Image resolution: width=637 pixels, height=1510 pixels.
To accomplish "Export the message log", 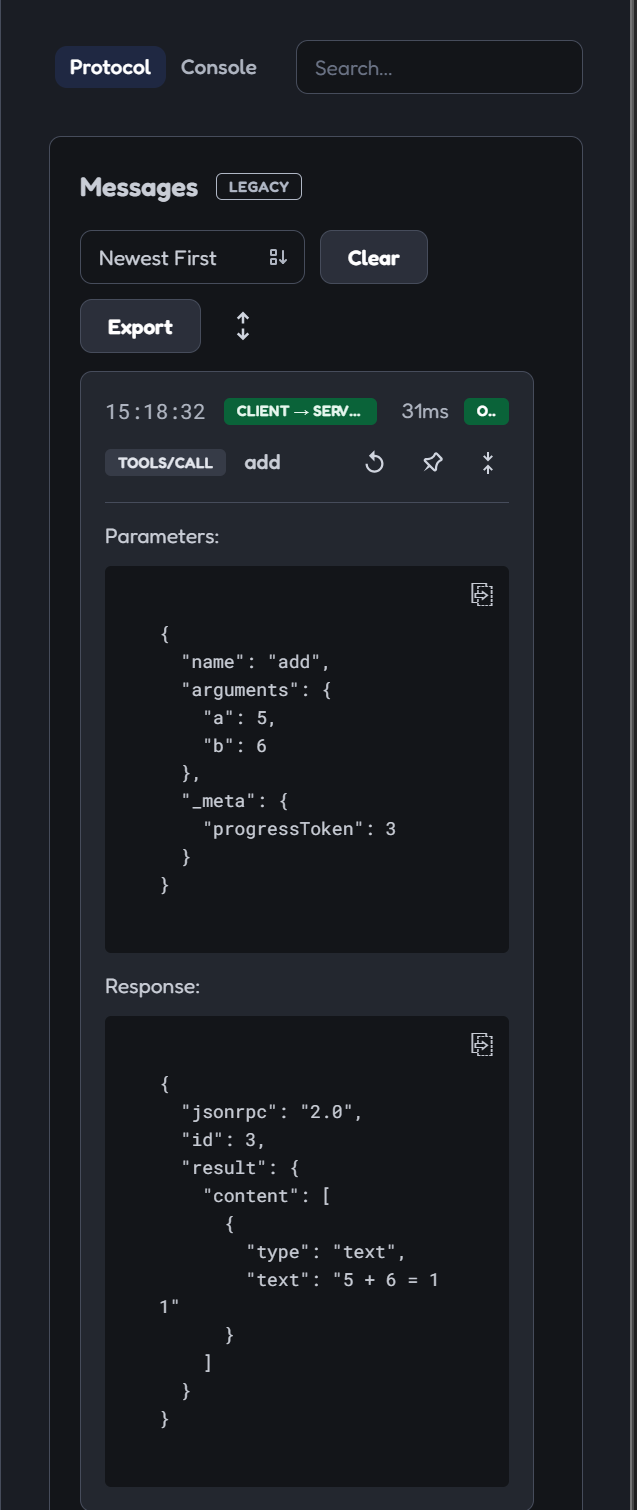I will tap(140, 327).
